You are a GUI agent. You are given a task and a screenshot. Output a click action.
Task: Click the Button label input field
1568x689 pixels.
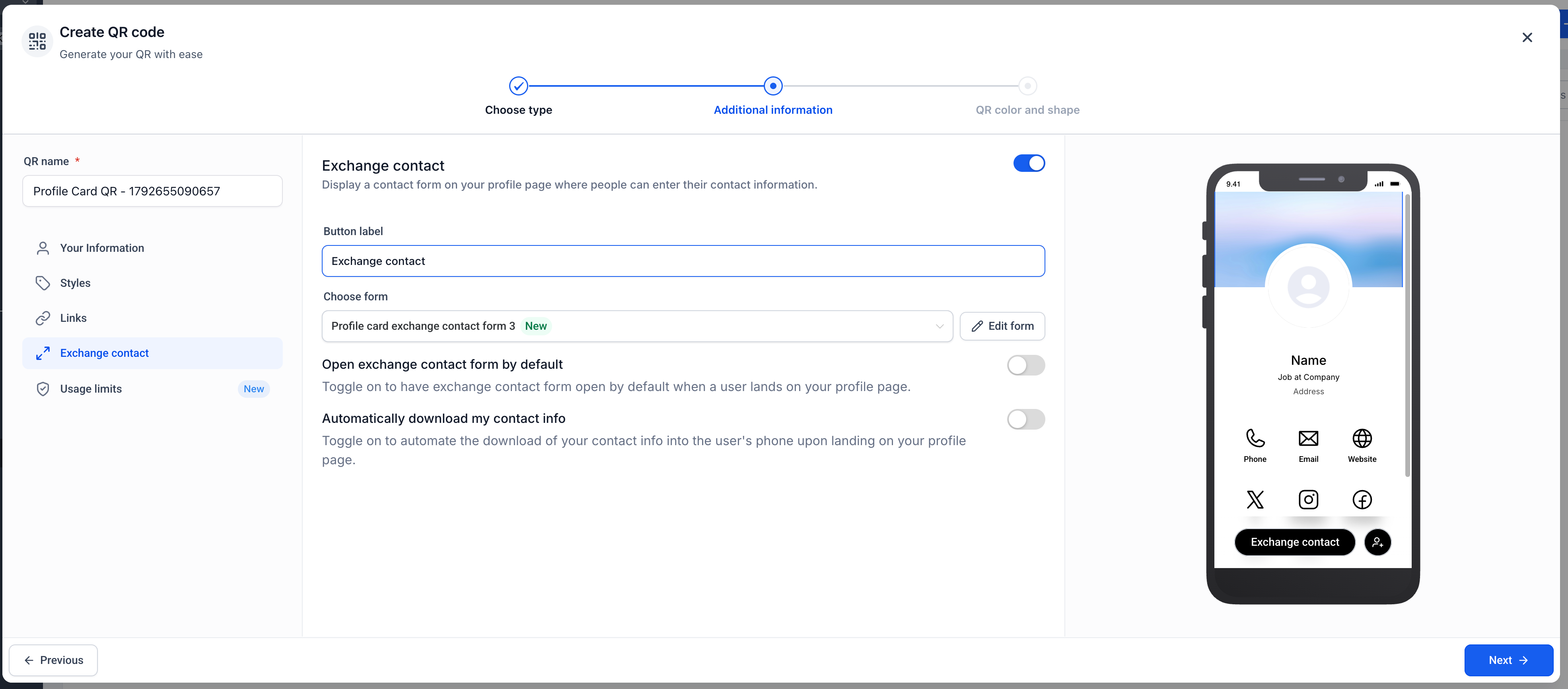click(x=683, y=261)
